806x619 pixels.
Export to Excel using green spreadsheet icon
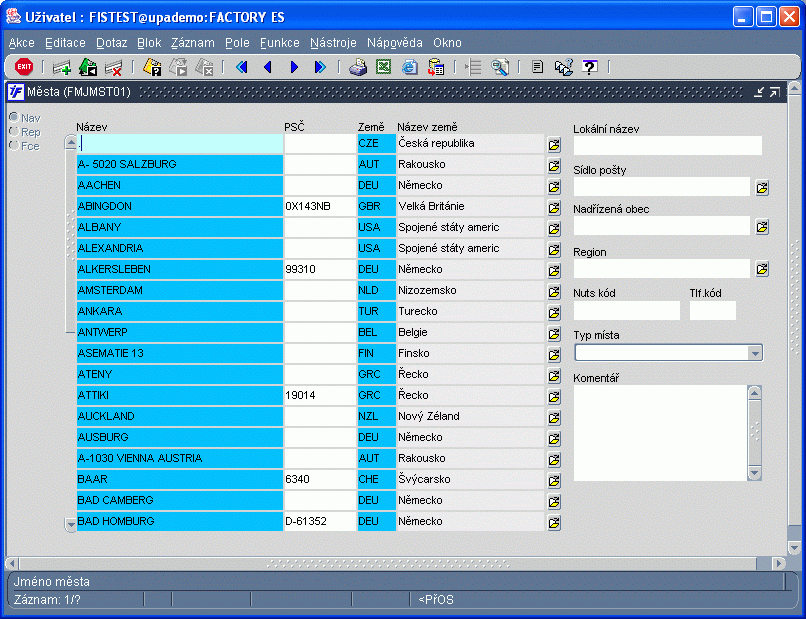coord(383,67)
